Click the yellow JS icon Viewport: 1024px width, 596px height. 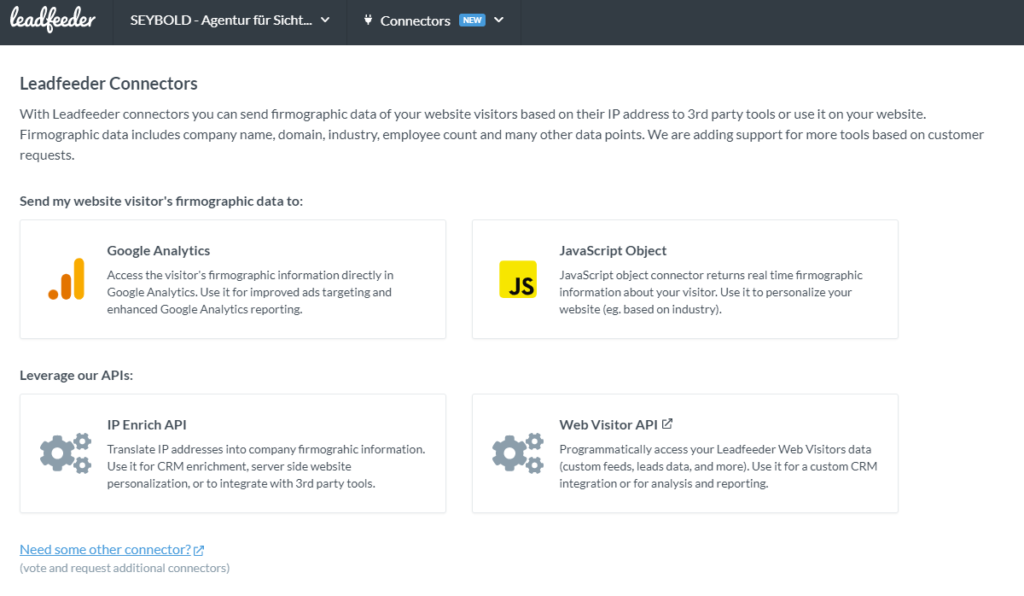pos(518,279)
